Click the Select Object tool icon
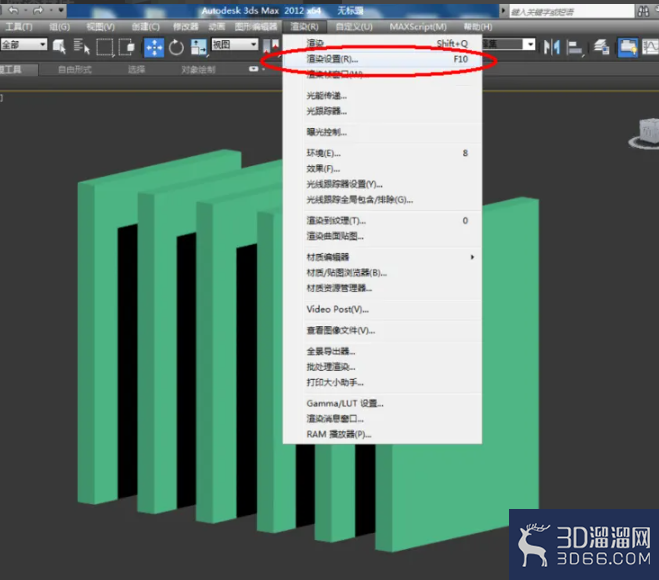659x580 pixels. (x=59, y=46)
